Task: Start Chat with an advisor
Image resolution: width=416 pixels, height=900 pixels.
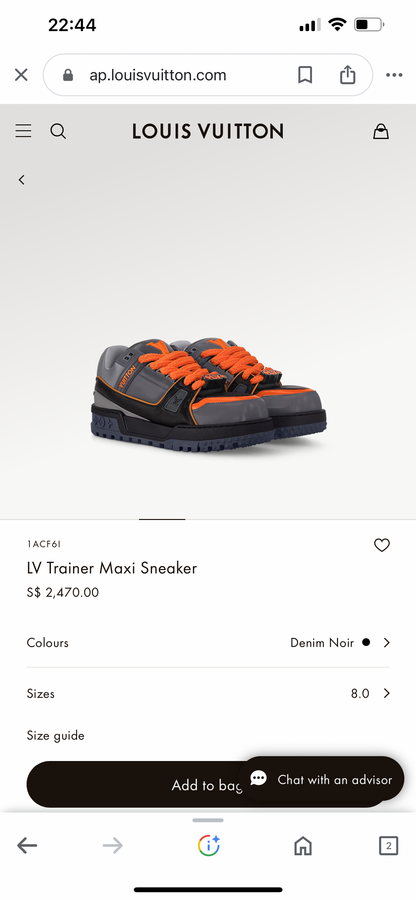Action: pos(321,779)
